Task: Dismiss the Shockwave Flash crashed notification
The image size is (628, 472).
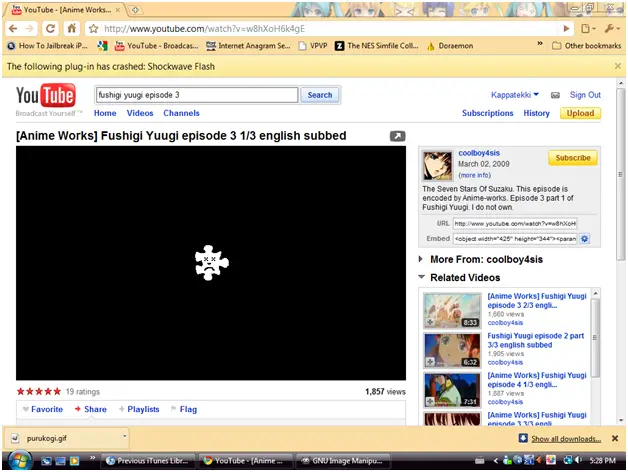Action: coord(618,66)
